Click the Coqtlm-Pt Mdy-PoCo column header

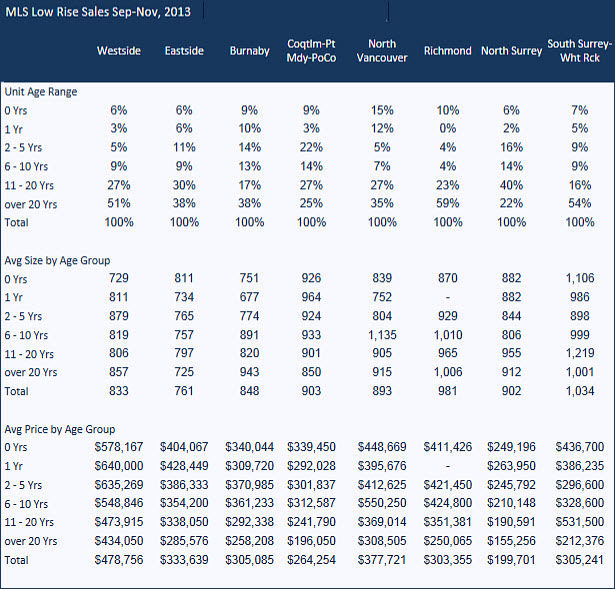311,51
